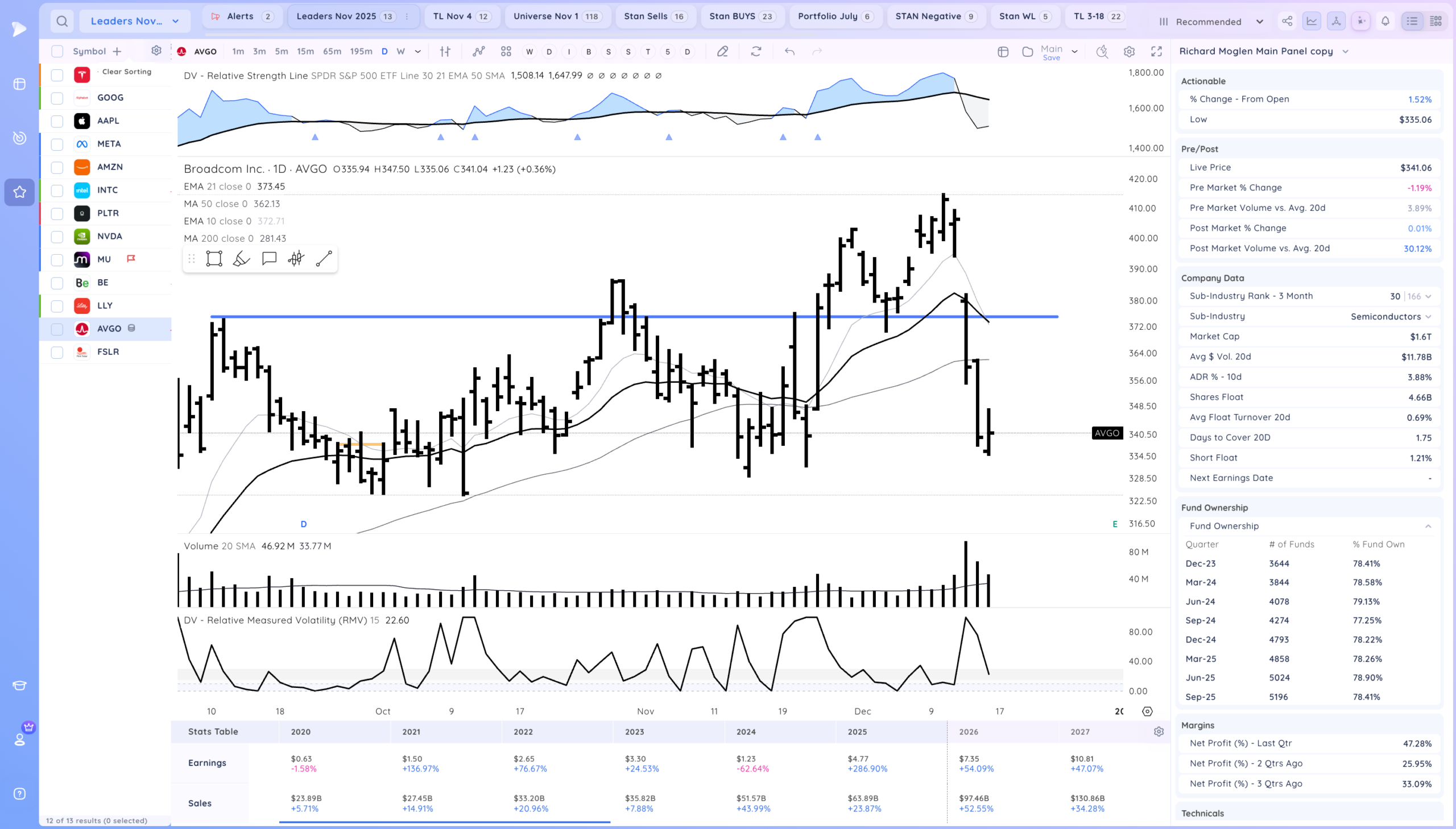Check the NVDA row checkbox

click(x=57, y=237)
